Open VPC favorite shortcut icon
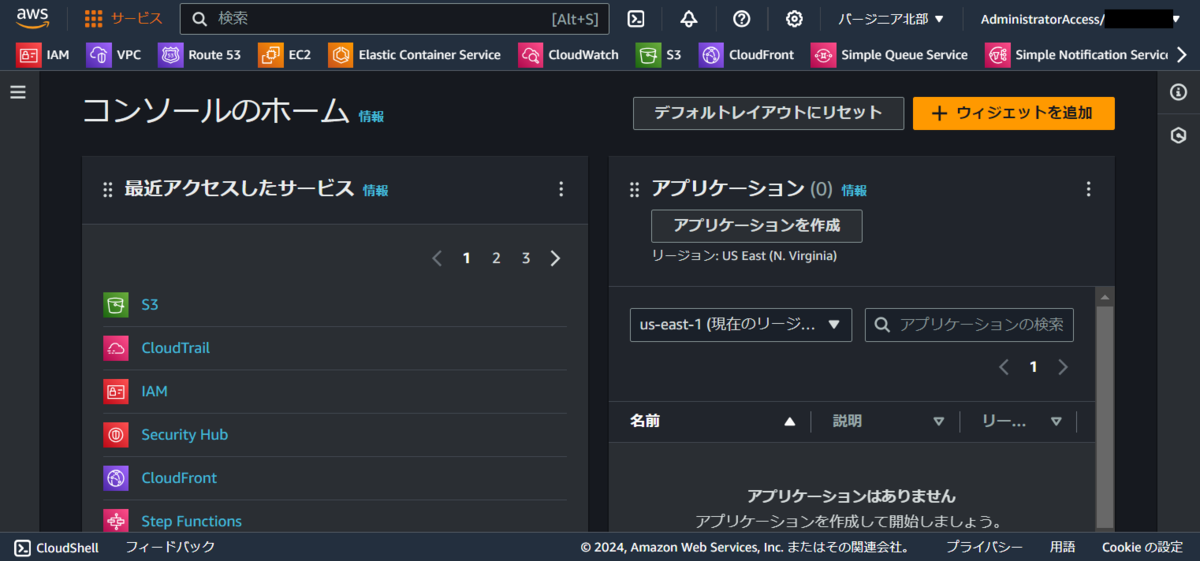The width and height of the screenshot is (1200, 561). (99, 55)
